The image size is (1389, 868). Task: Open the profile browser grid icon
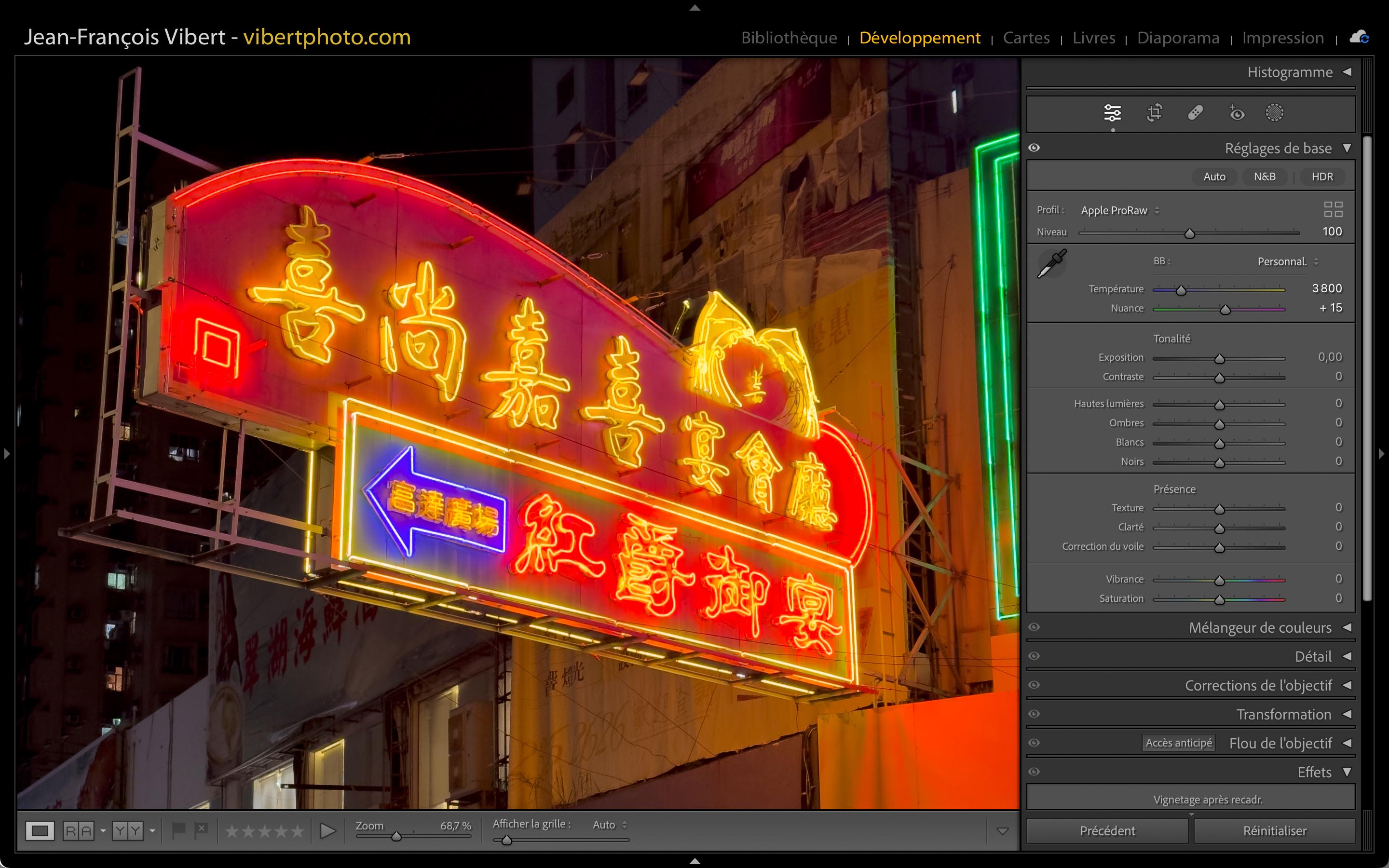click(1333, 210)
